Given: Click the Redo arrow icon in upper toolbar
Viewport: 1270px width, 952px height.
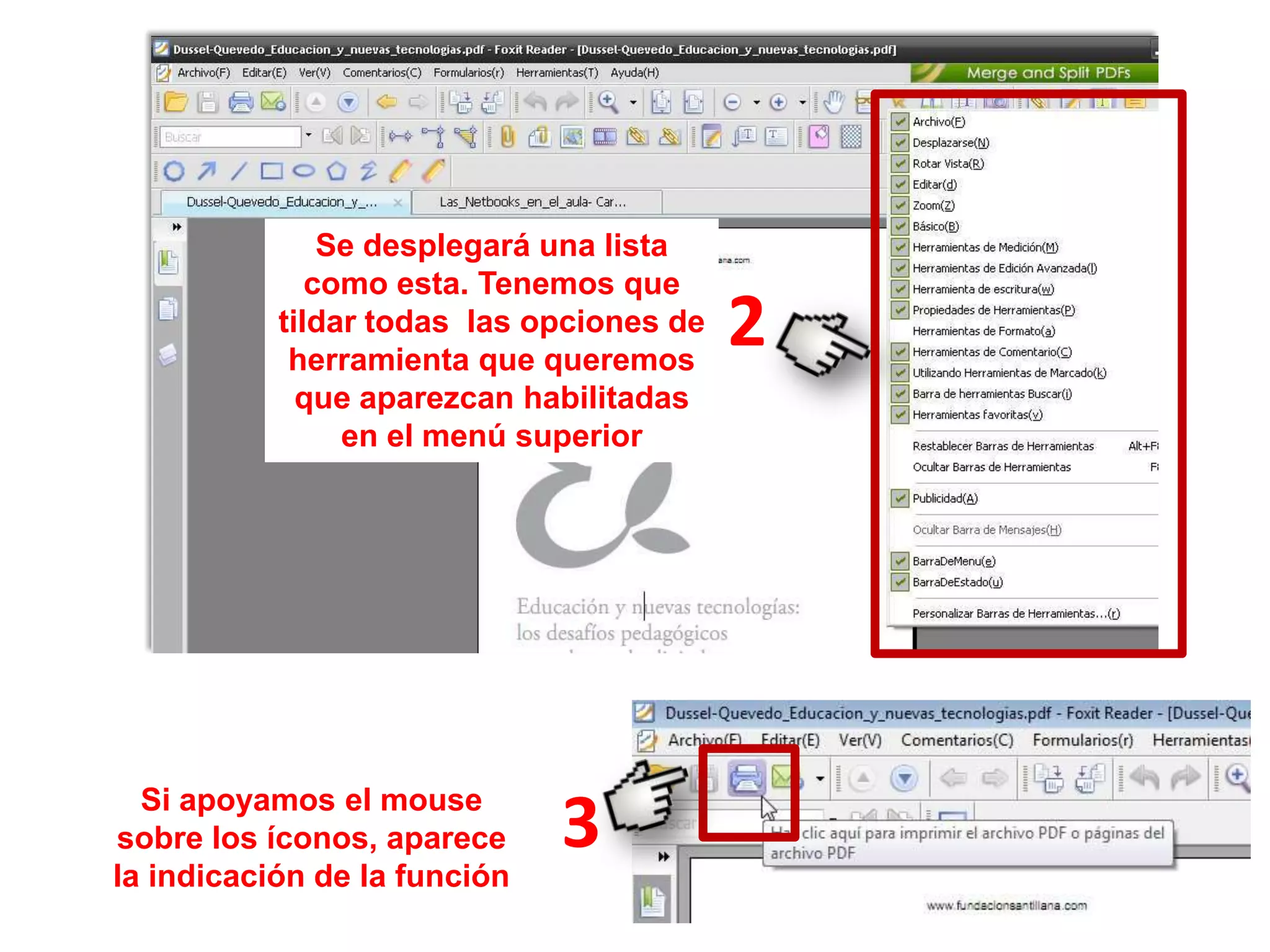Looking at the screenshot, I should [567, 102].
